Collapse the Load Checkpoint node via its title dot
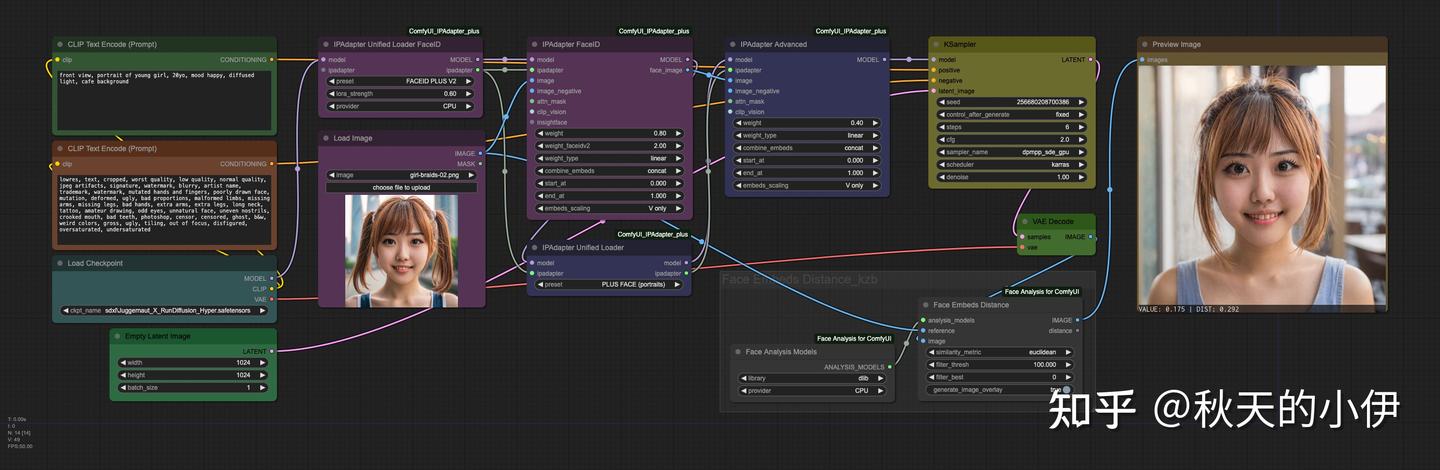The width and height of the screenshot is (1440, 470). [60, 263]
